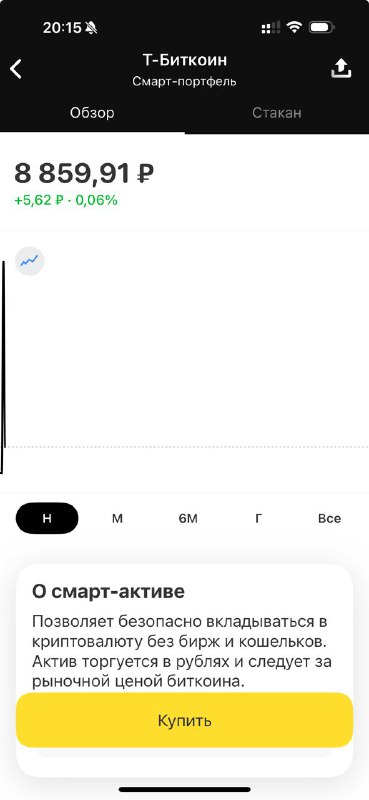Go back using the left arrow
Image resolution: width=369 pixels, height=800 pixels.
[16, 69]
